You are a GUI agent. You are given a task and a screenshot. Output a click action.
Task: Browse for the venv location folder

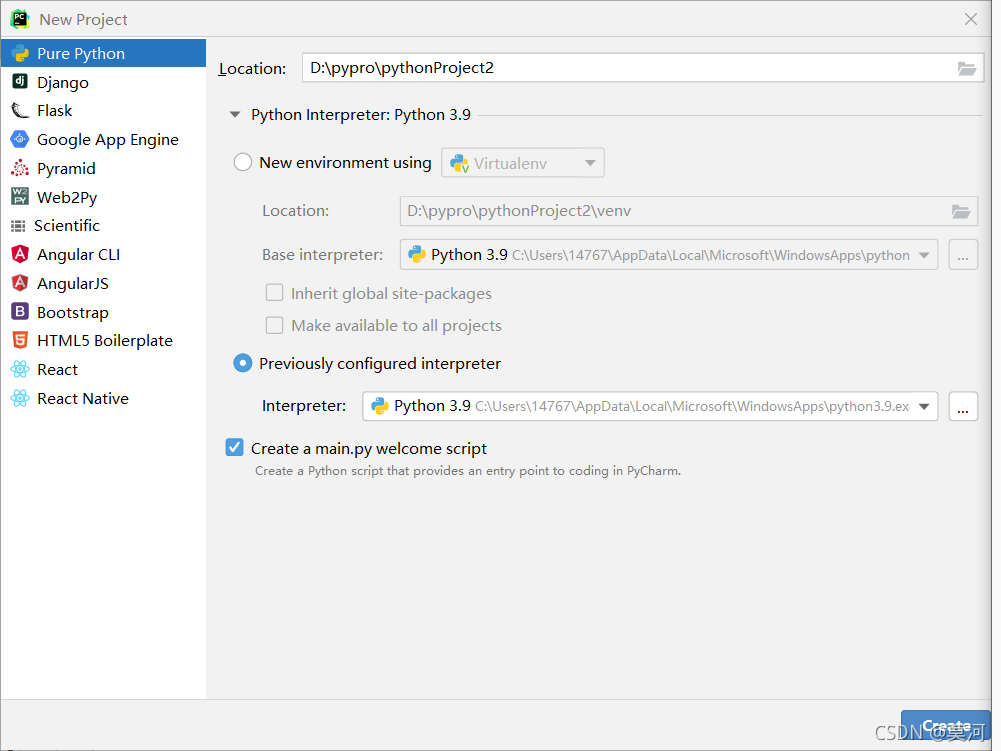click(x=961, y=211)
